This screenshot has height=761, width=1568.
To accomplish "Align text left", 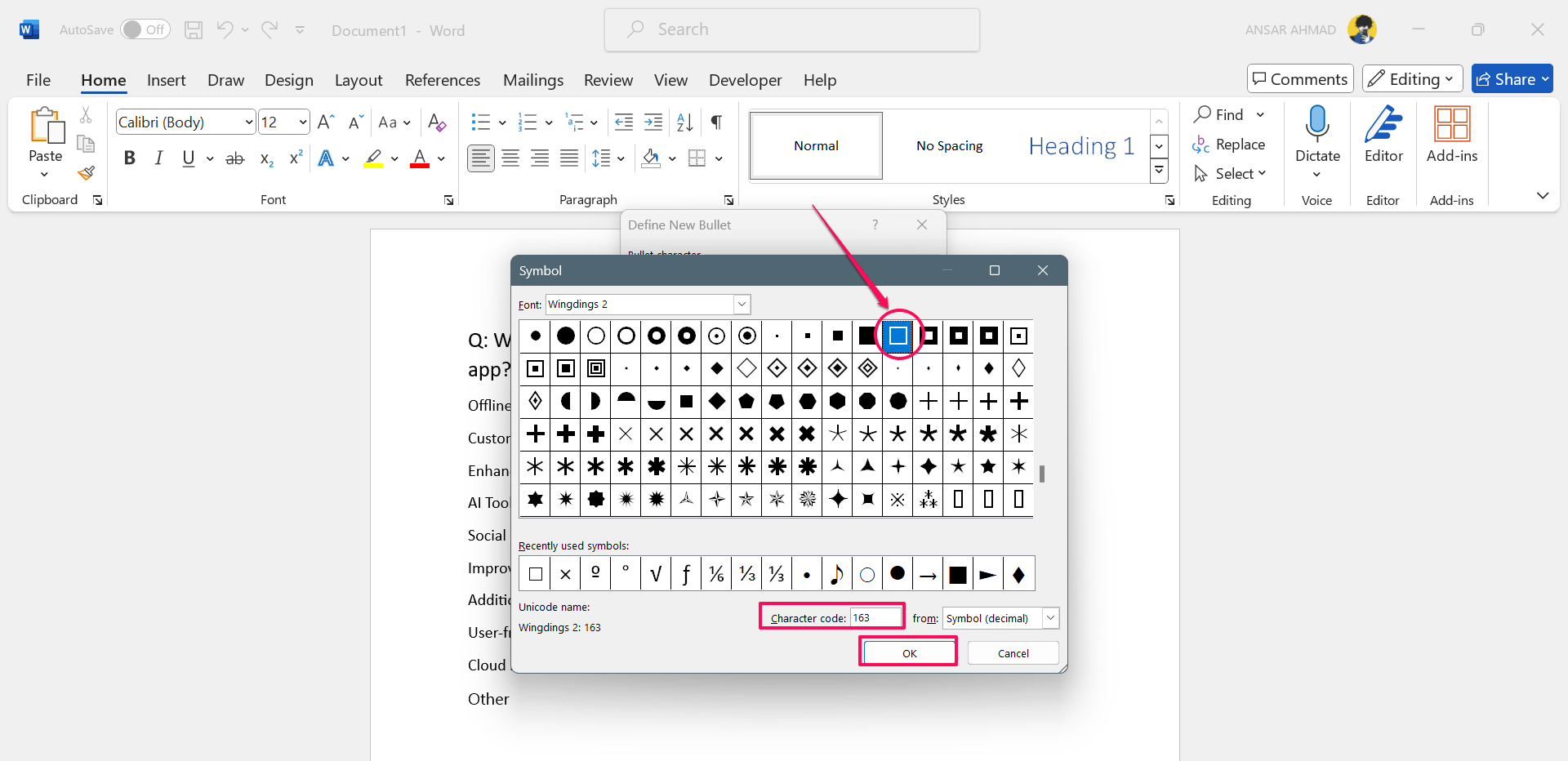I will coord(481,158).
